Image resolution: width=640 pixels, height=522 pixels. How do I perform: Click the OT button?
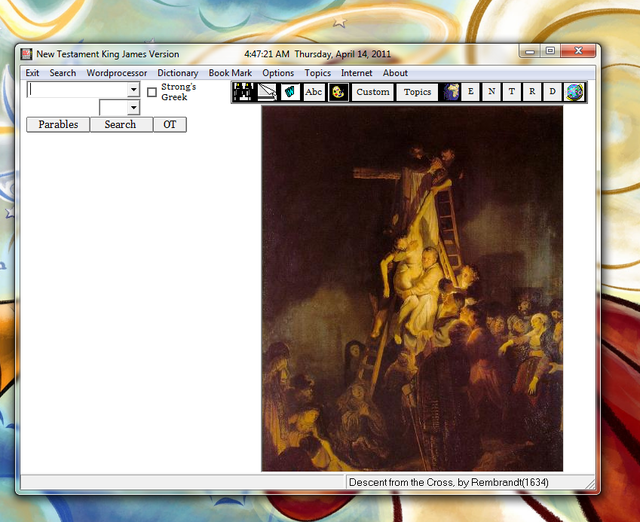click(x=170, y=124)
